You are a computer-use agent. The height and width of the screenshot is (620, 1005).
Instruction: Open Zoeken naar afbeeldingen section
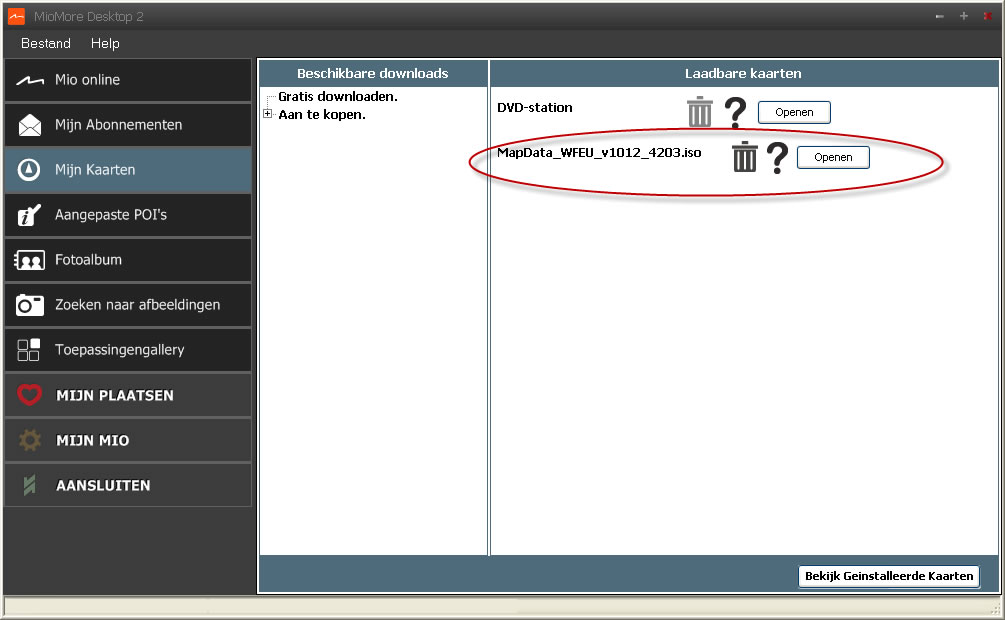tap(128, 305)
